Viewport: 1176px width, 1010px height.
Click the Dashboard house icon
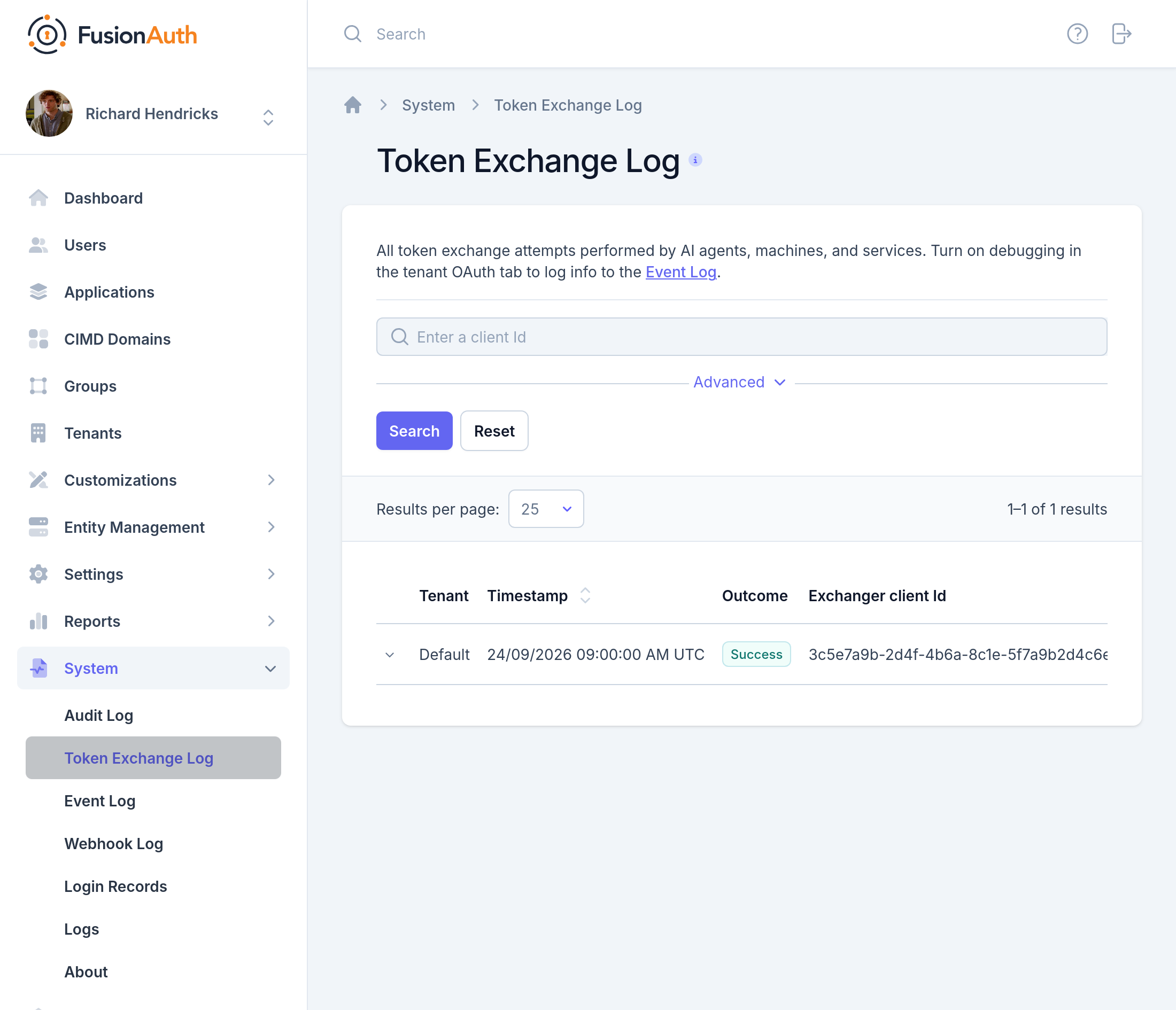[38, 198]
